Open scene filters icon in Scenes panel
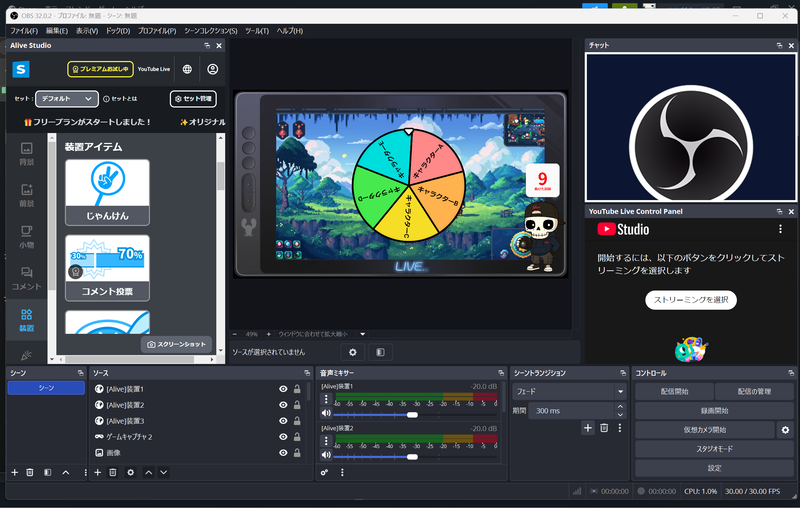Screen dimensions: 800x508 [x=47, y=472]
